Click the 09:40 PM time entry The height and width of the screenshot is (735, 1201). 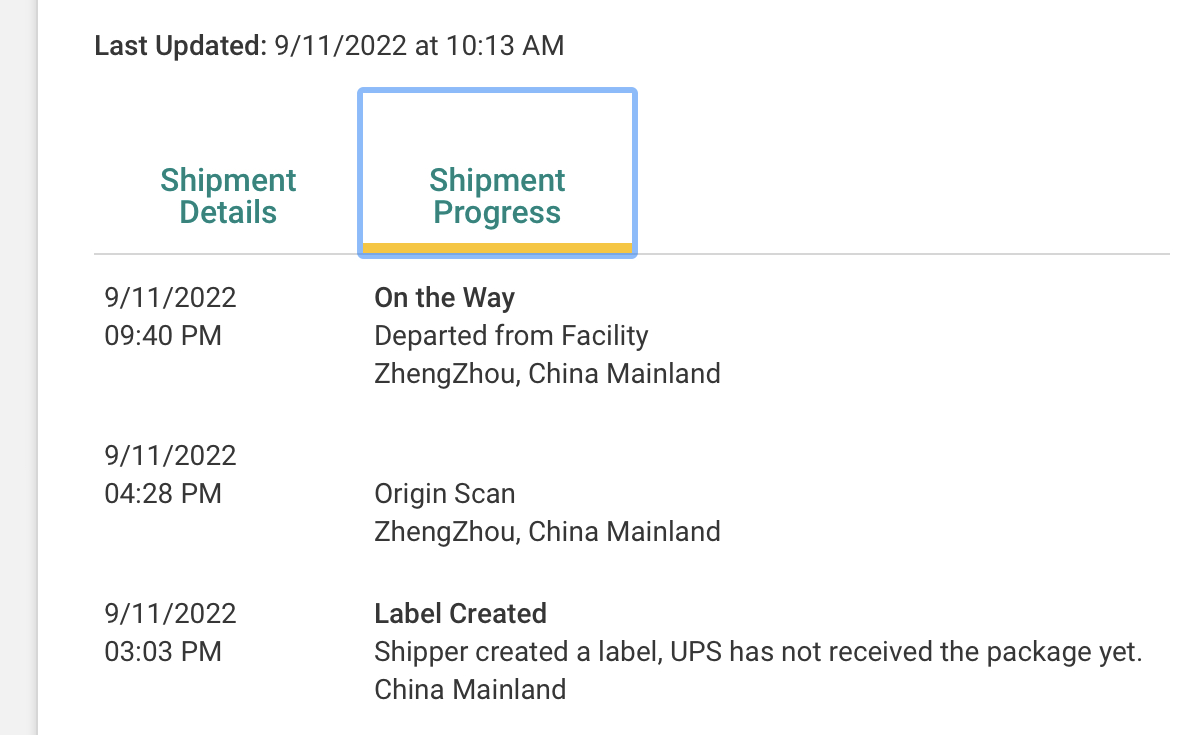pos(163,336)
